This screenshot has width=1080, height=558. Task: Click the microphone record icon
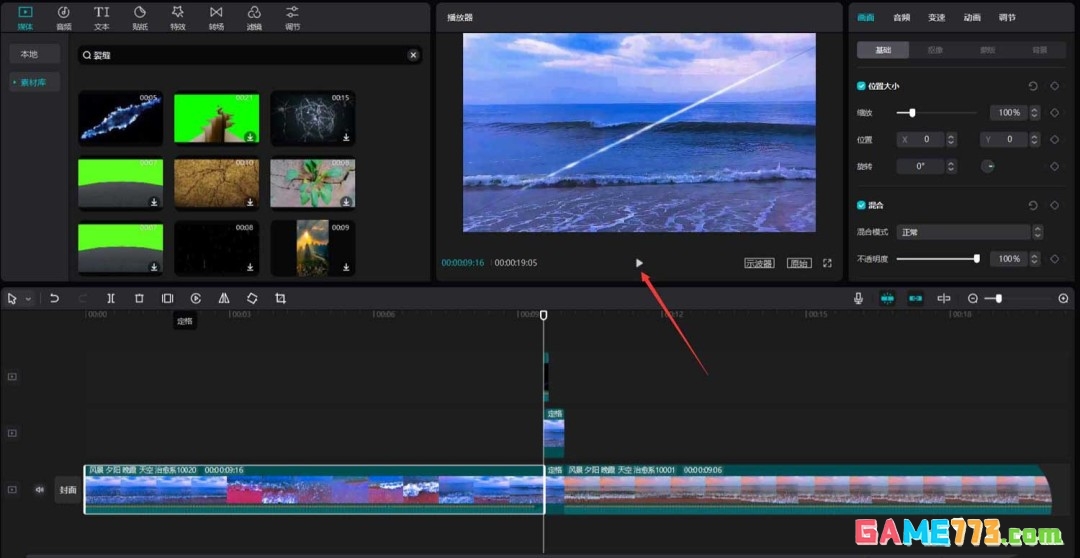click(858, 298)
